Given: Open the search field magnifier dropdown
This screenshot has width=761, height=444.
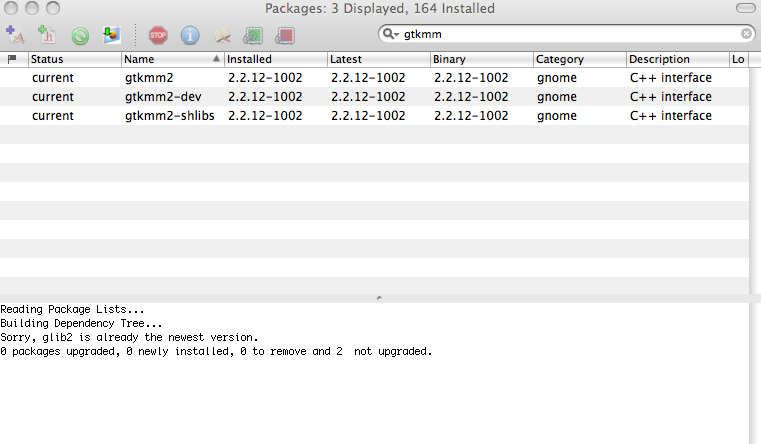Looking at the screenshot, I should (x=391, y=34).
